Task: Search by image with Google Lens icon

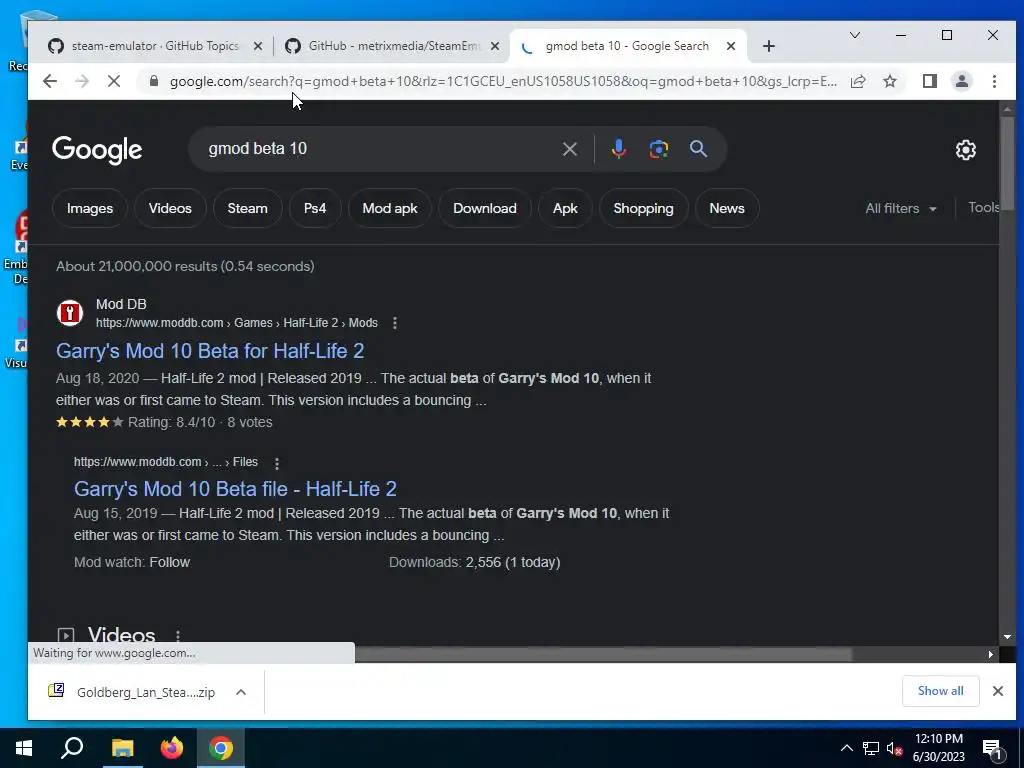Action: [658, 149]
